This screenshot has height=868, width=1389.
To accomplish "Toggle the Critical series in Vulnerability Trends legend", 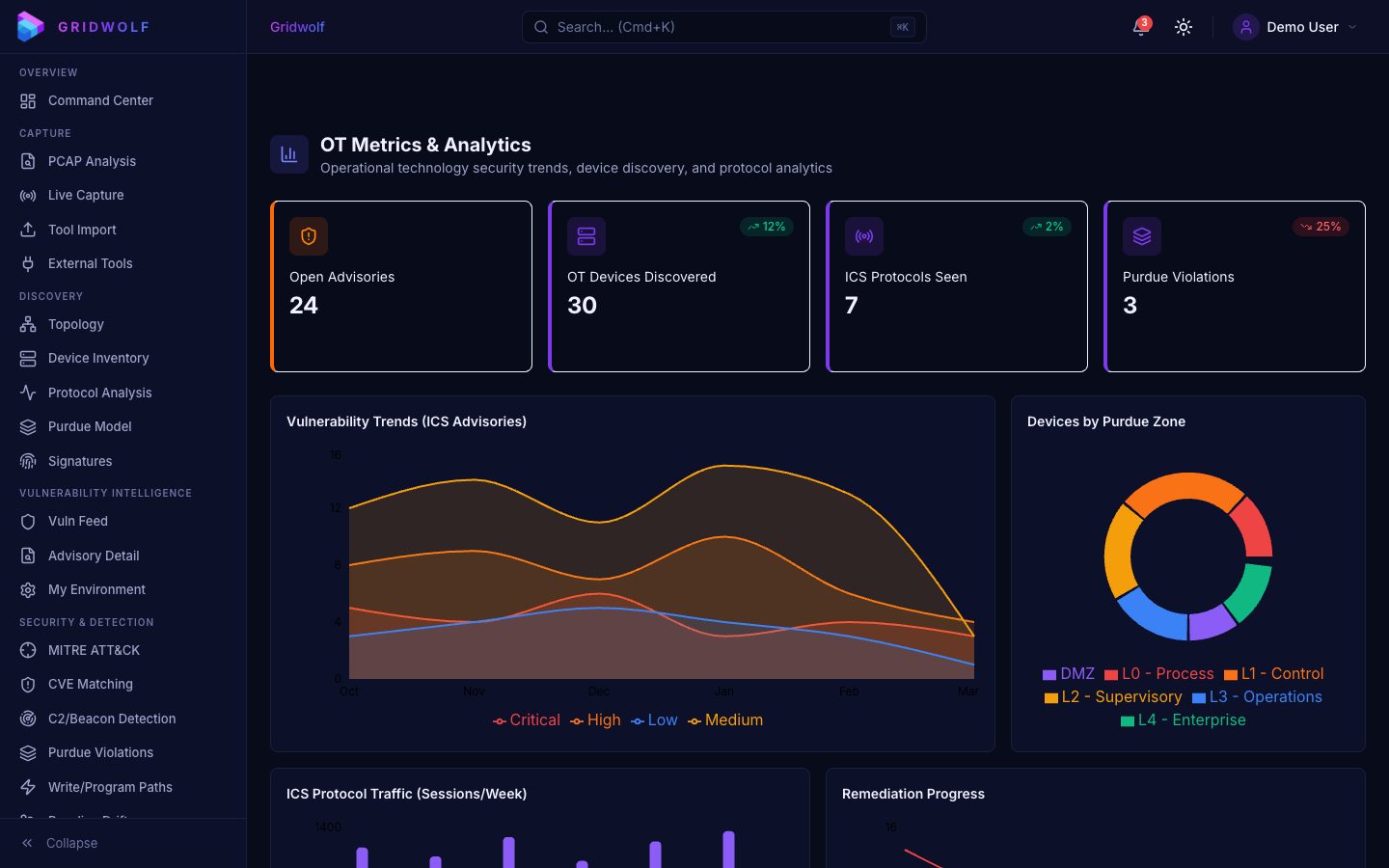I will click(x=526, y=719).
